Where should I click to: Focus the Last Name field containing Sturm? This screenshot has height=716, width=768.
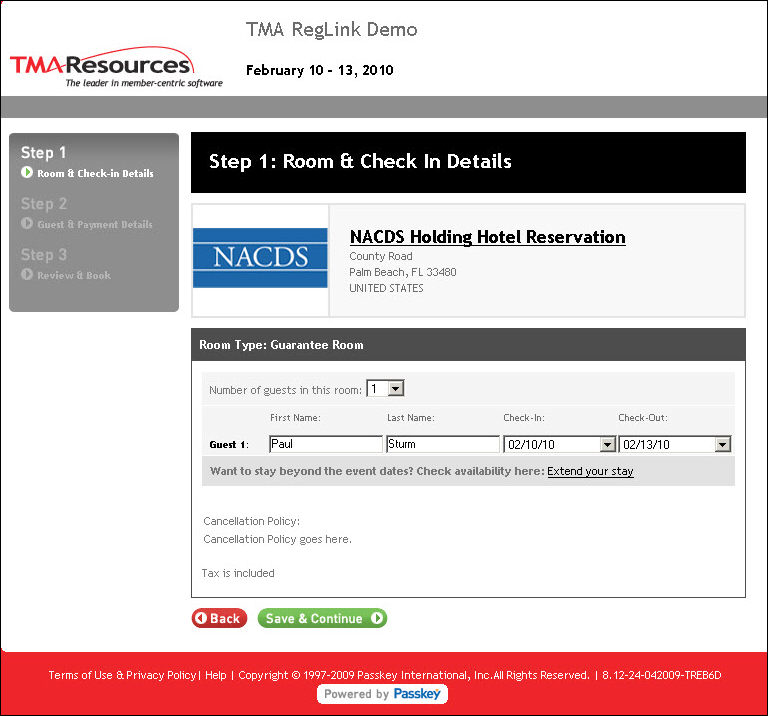[x=443, y=444]
